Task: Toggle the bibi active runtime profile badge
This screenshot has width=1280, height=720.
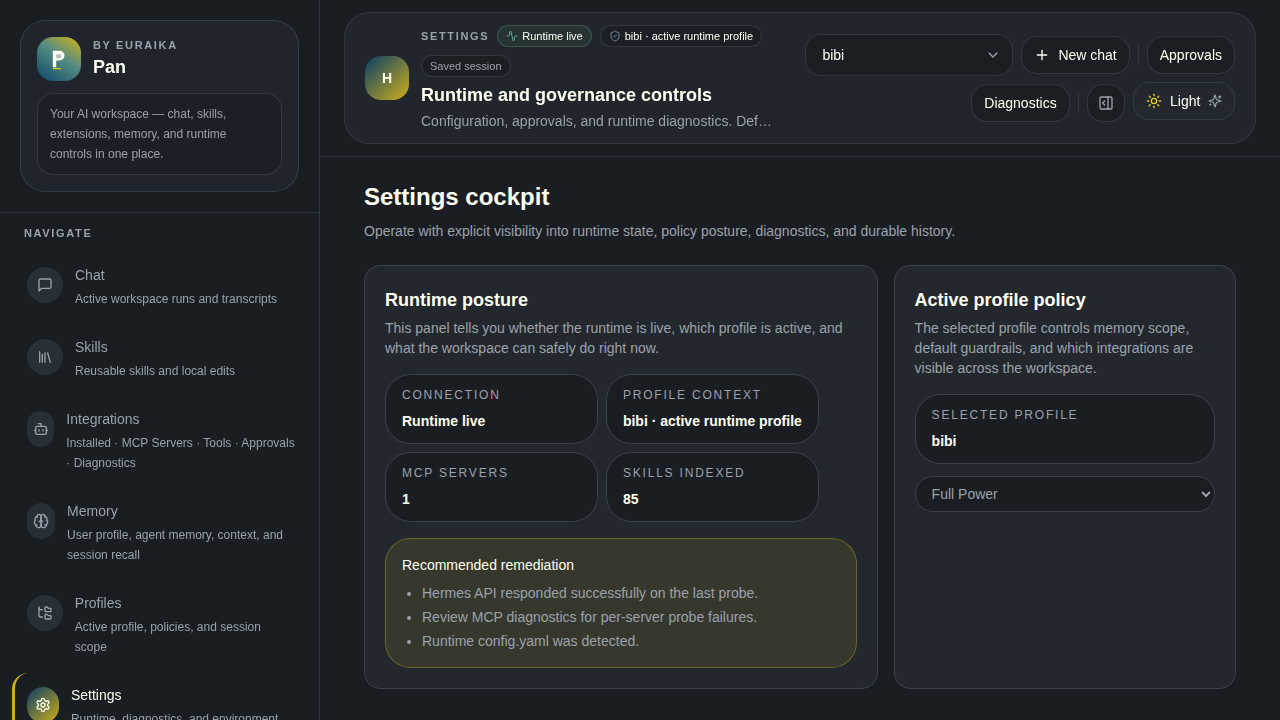Action: click(681, 35)
